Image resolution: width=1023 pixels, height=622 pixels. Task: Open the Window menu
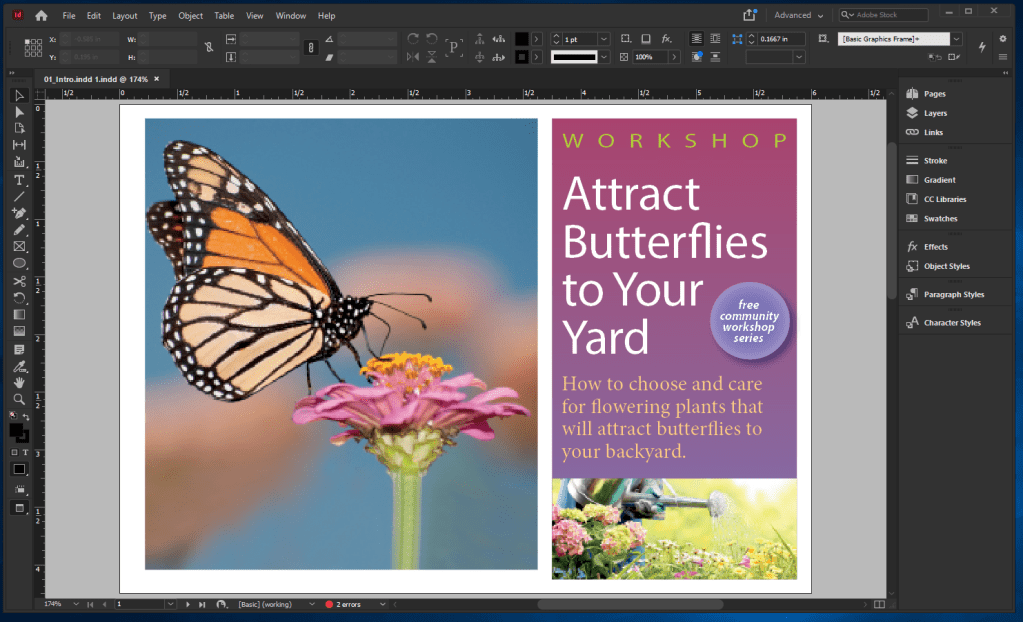pos(291,16)
